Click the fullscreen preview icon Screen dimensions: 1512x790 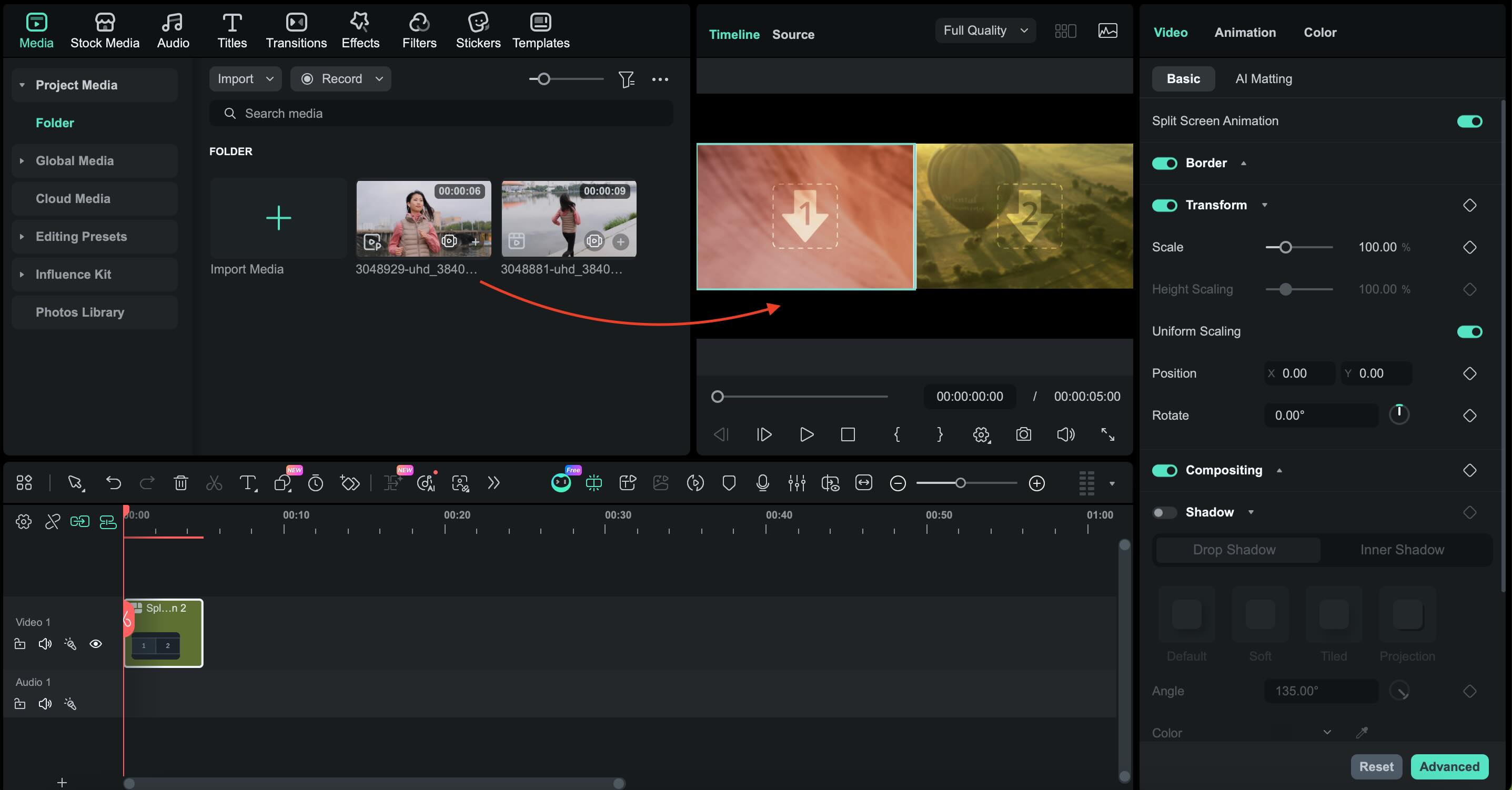pos(1108,434)
